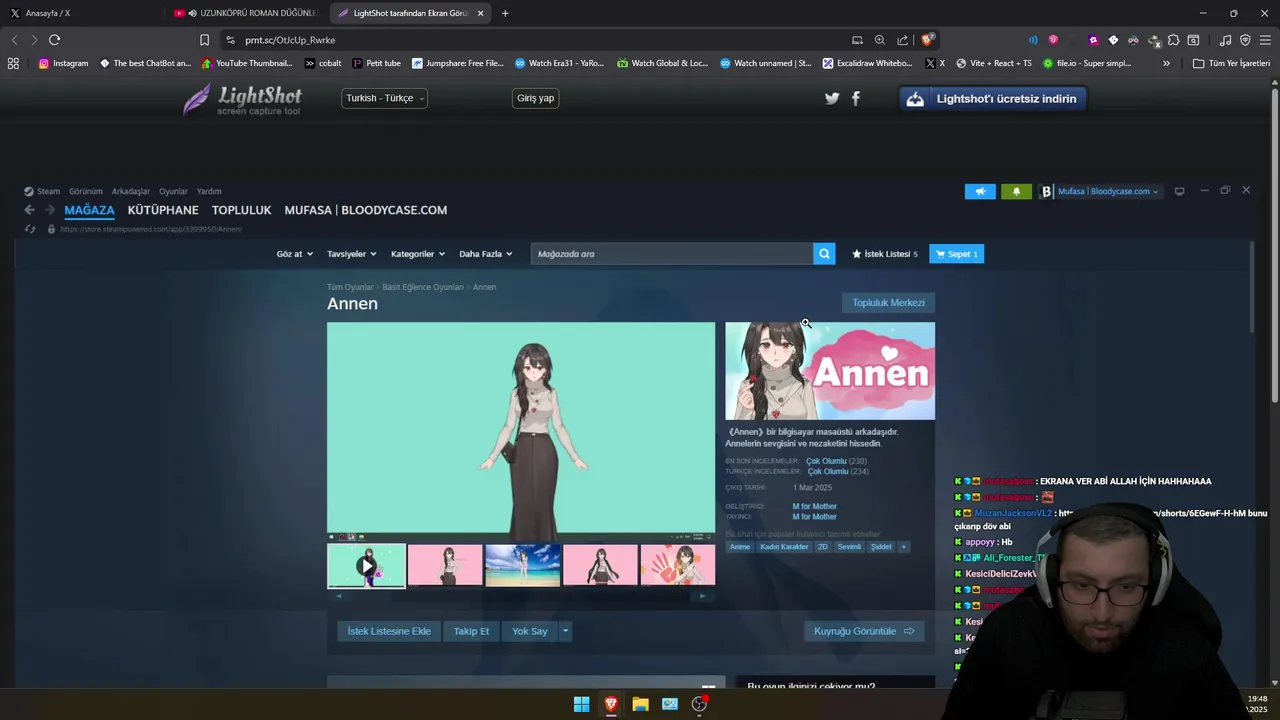
Task: Select the red handprint screenshot thumbnail
Action: click(x=678, y=565)
